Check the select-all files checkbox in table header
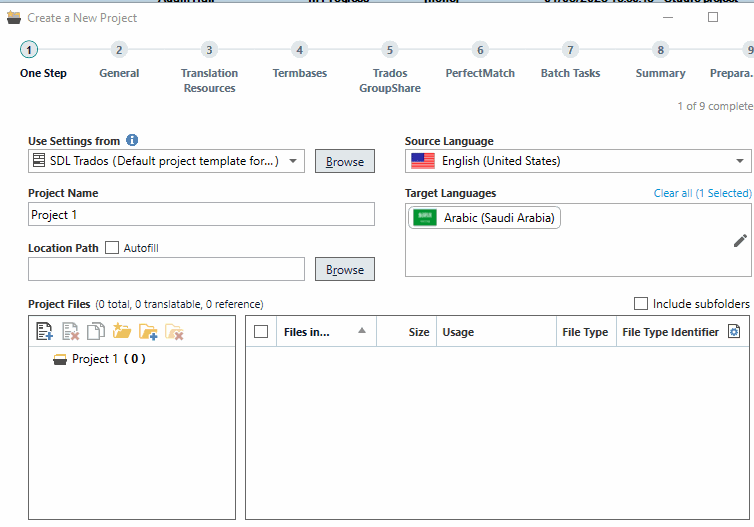 [x=261, y=332]
